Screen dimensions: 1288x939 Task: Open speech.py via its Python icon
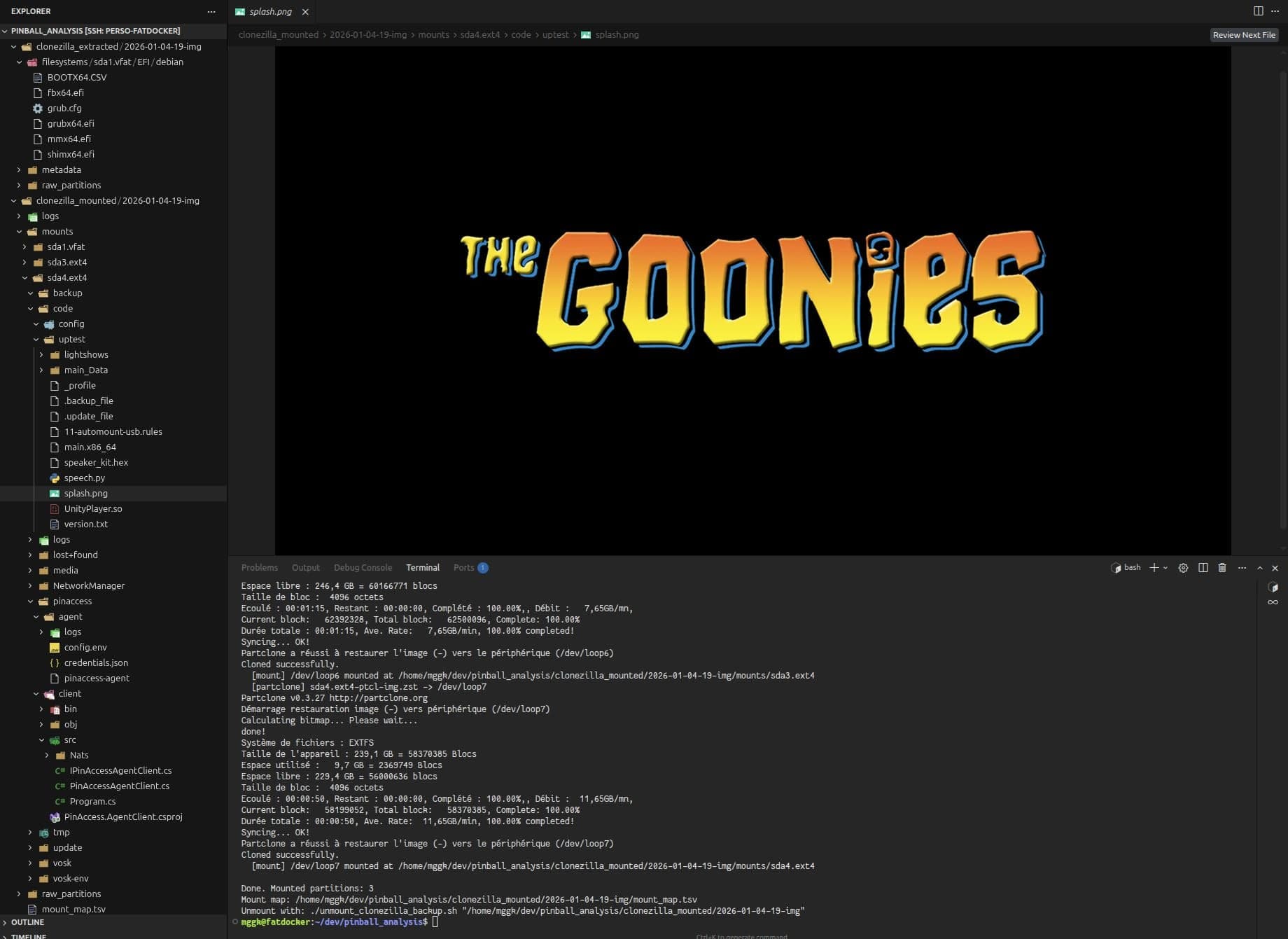click(55, 478)
